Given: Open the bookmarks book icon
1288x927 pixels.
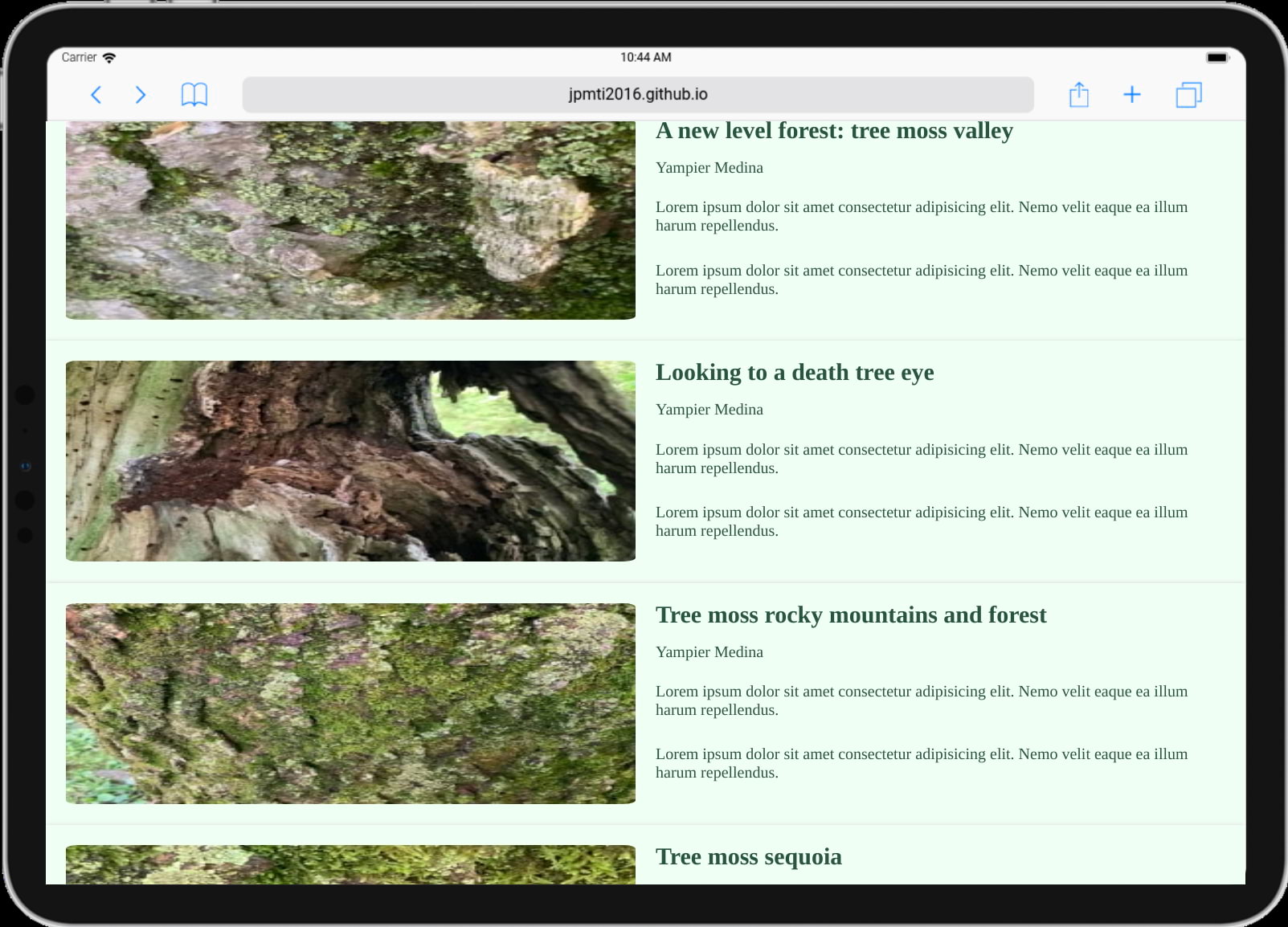Looking at the screenshot, I should pyautogui.click(x=194, y=95).
